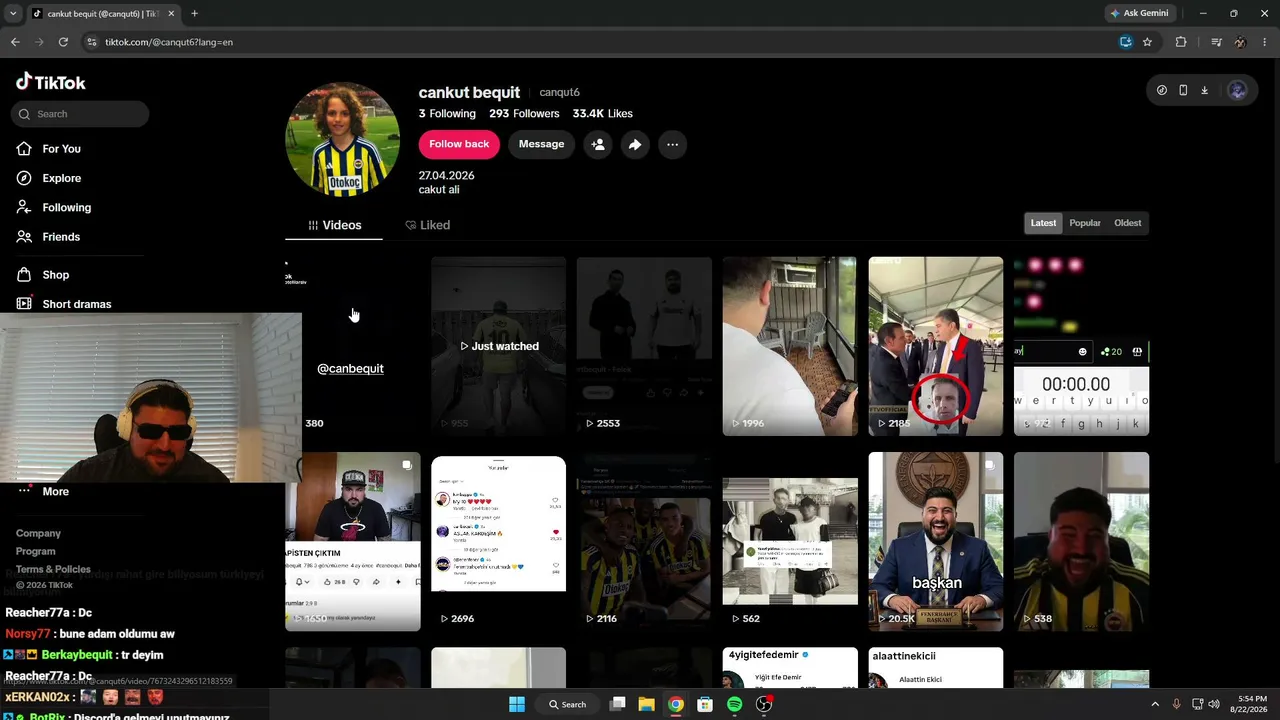Open the video with 2553 views

tap(644, 346)
